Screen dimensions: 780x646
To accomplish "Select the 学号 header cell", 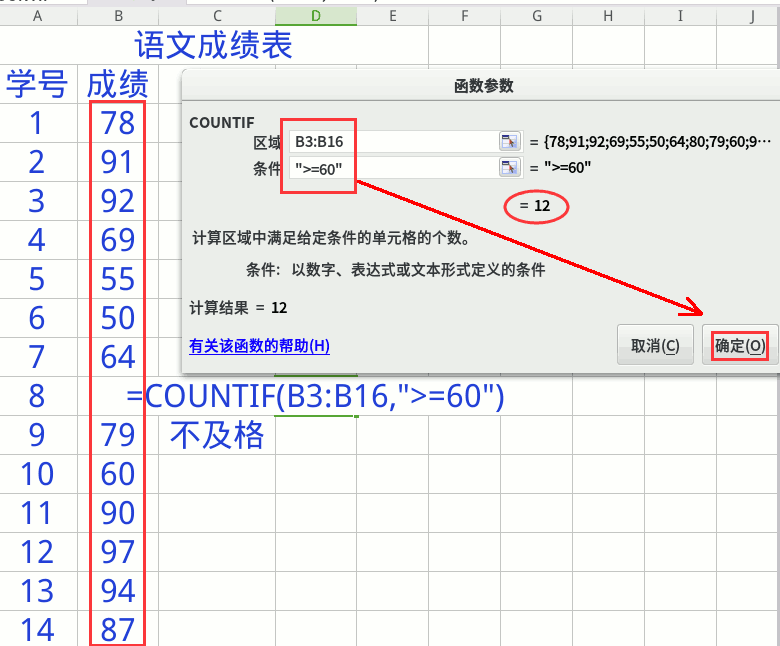I will click(x=37, y=84).
